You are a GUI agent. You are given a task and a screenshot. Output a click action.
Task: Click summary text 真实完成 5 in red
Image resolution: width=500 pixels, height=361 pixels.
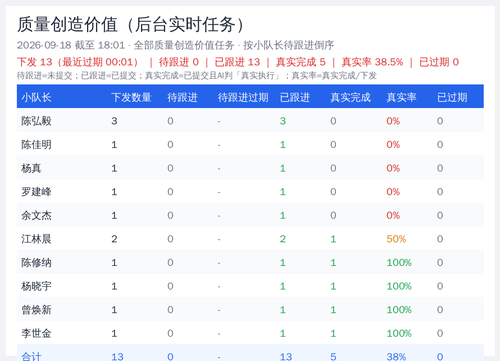[301, 62]
